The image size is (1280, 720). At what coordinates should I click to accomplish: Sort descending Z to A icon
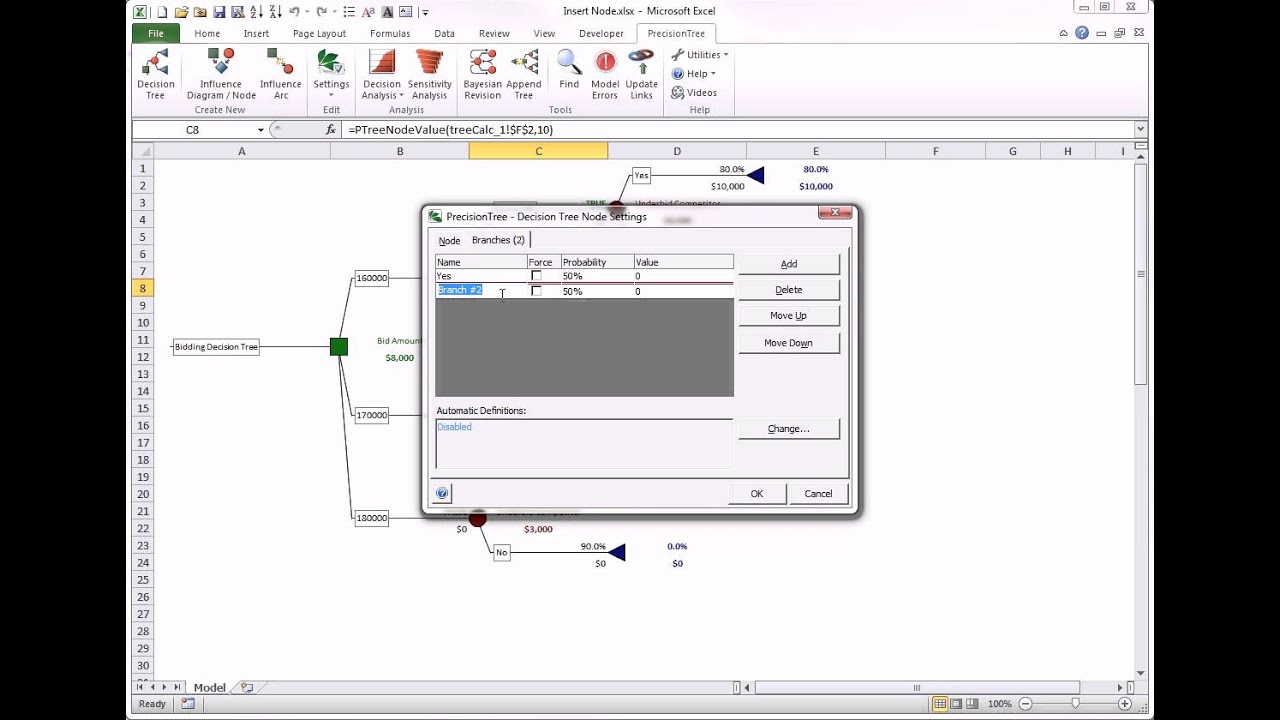pos(274,12)
